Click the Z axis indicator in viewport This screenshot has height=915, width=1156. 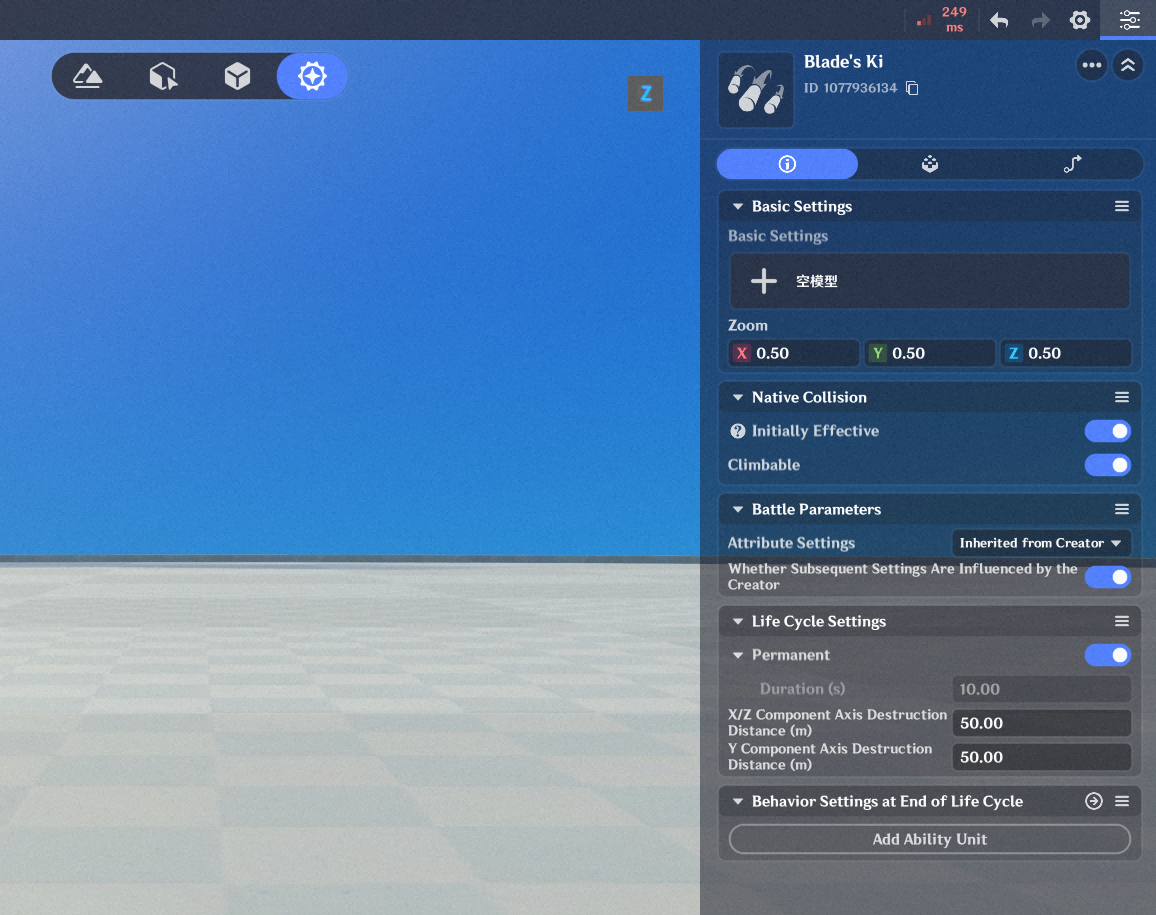point(645,94)
